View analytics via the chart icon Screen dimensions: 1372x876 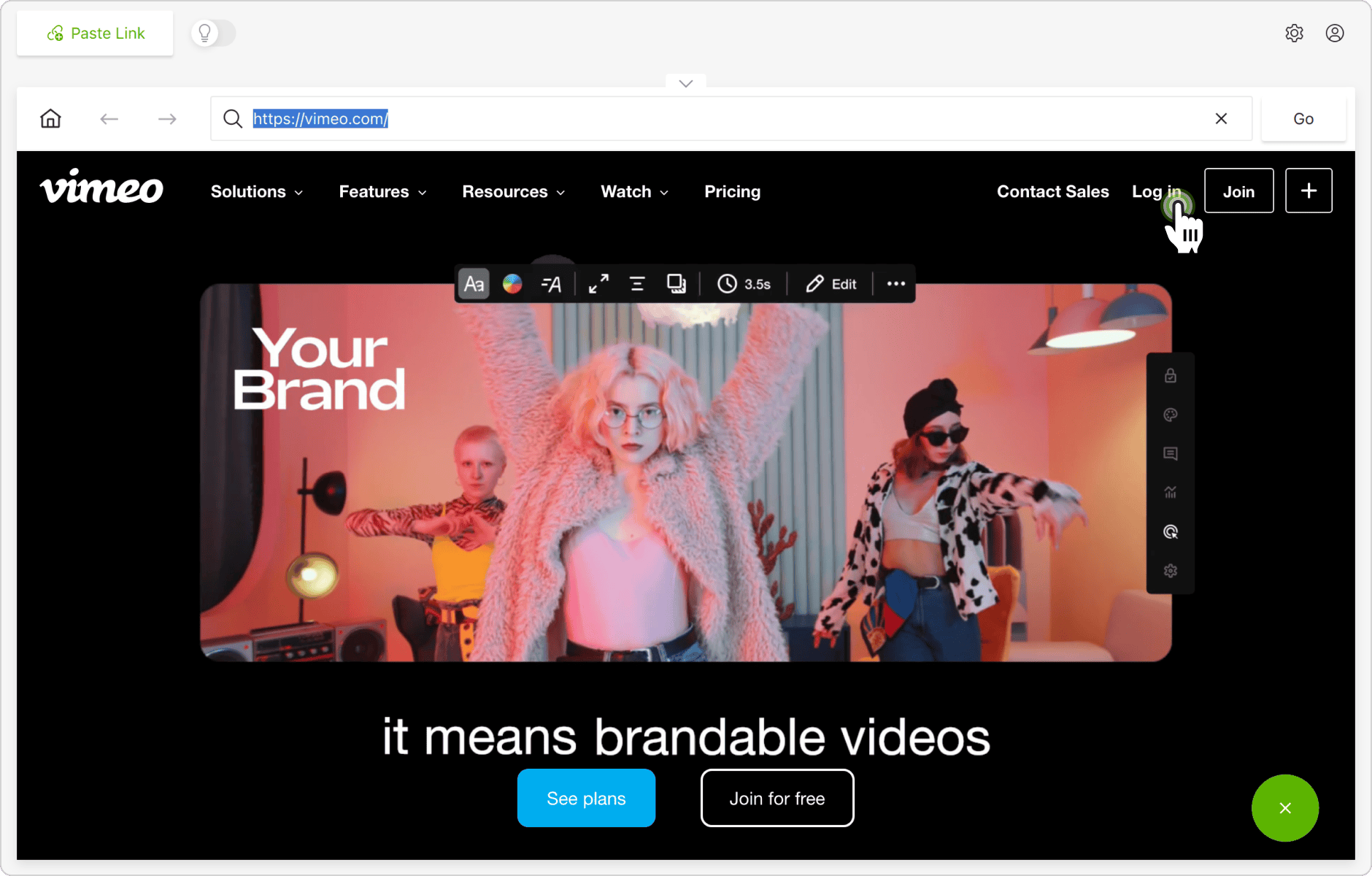pyautogui.click(x=1171, y=492)
